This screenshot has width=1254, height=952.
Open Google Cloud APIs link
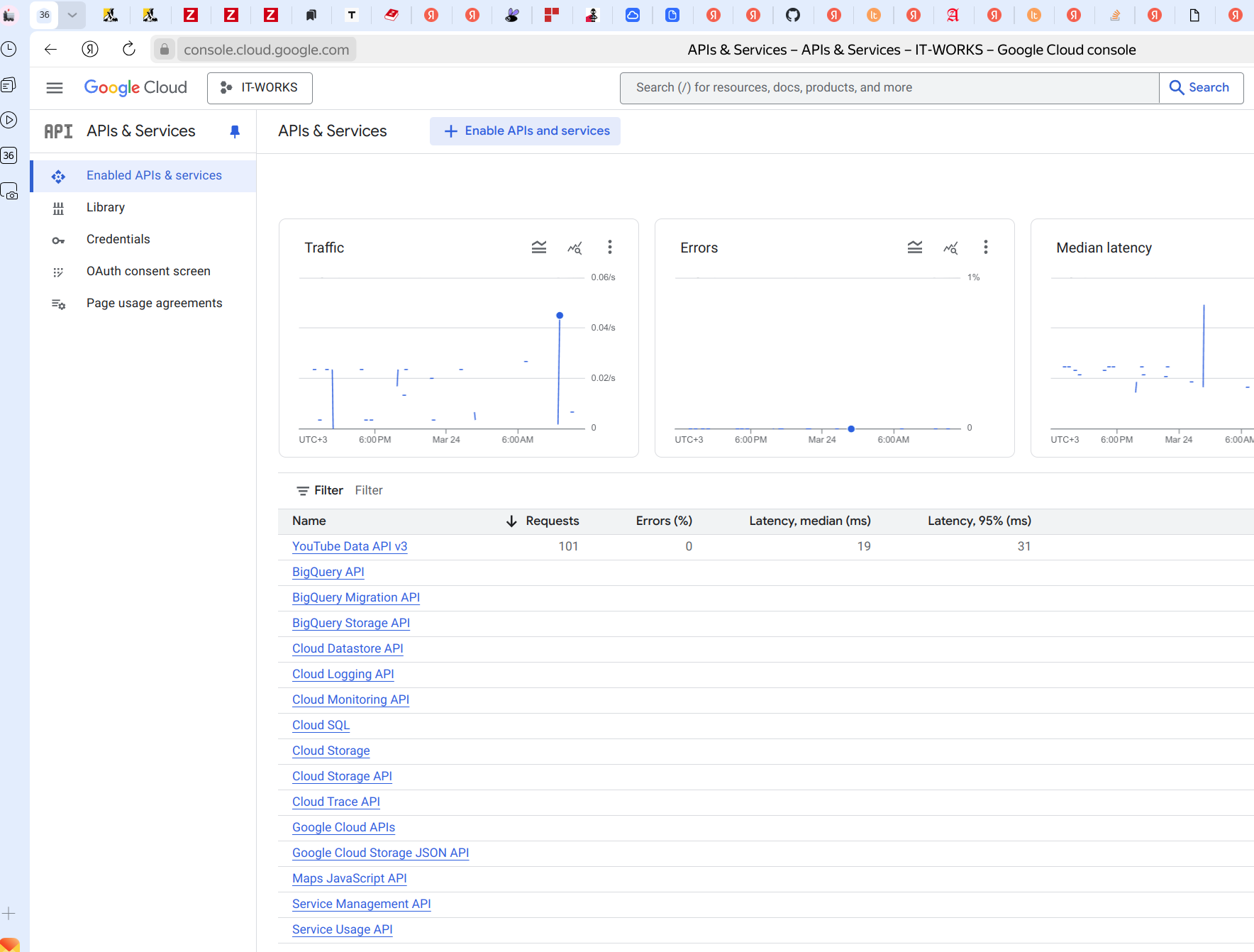pyautogui.click(x=344, y=828)
